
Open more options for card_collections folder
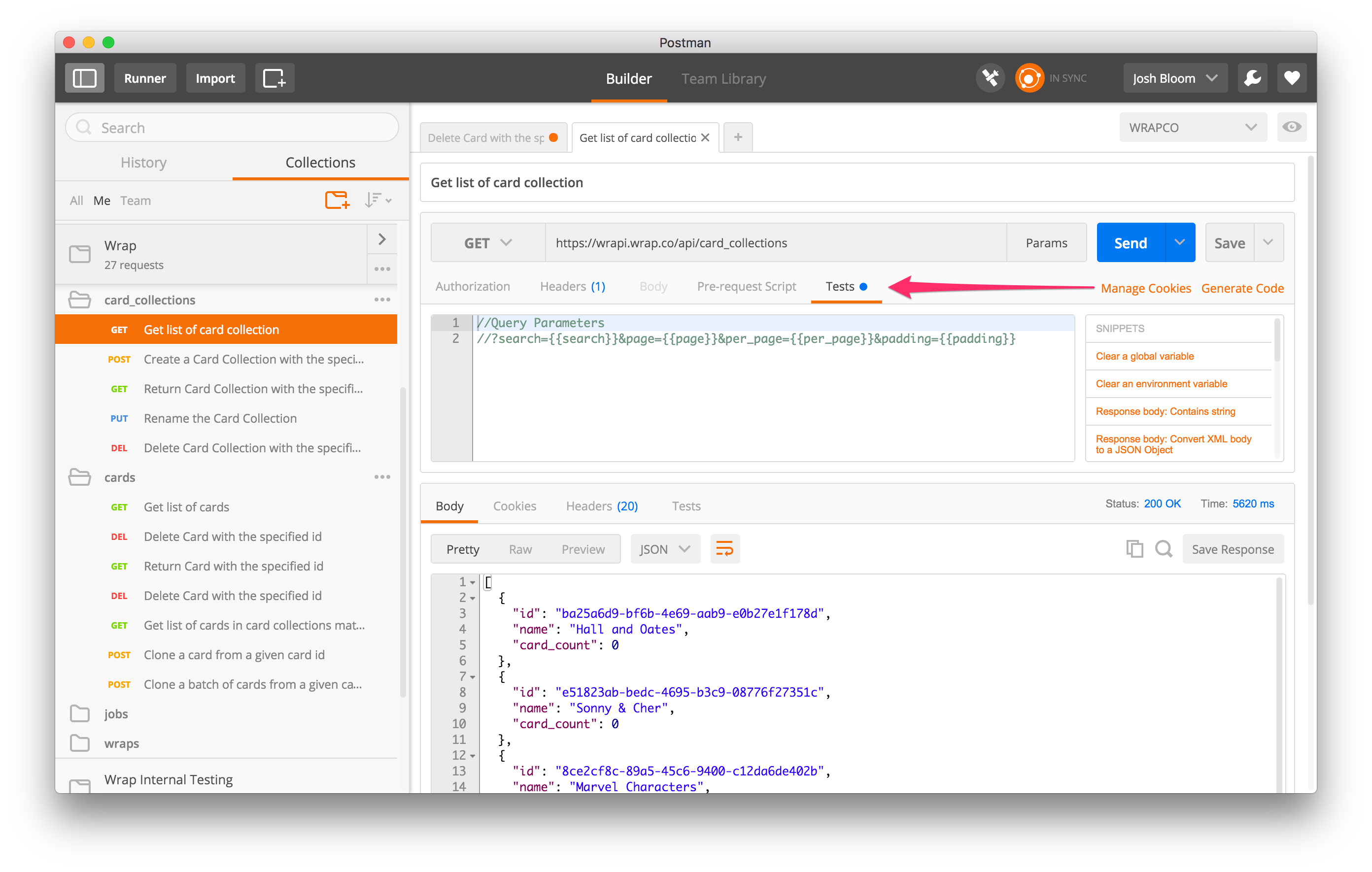coord(382,300)
